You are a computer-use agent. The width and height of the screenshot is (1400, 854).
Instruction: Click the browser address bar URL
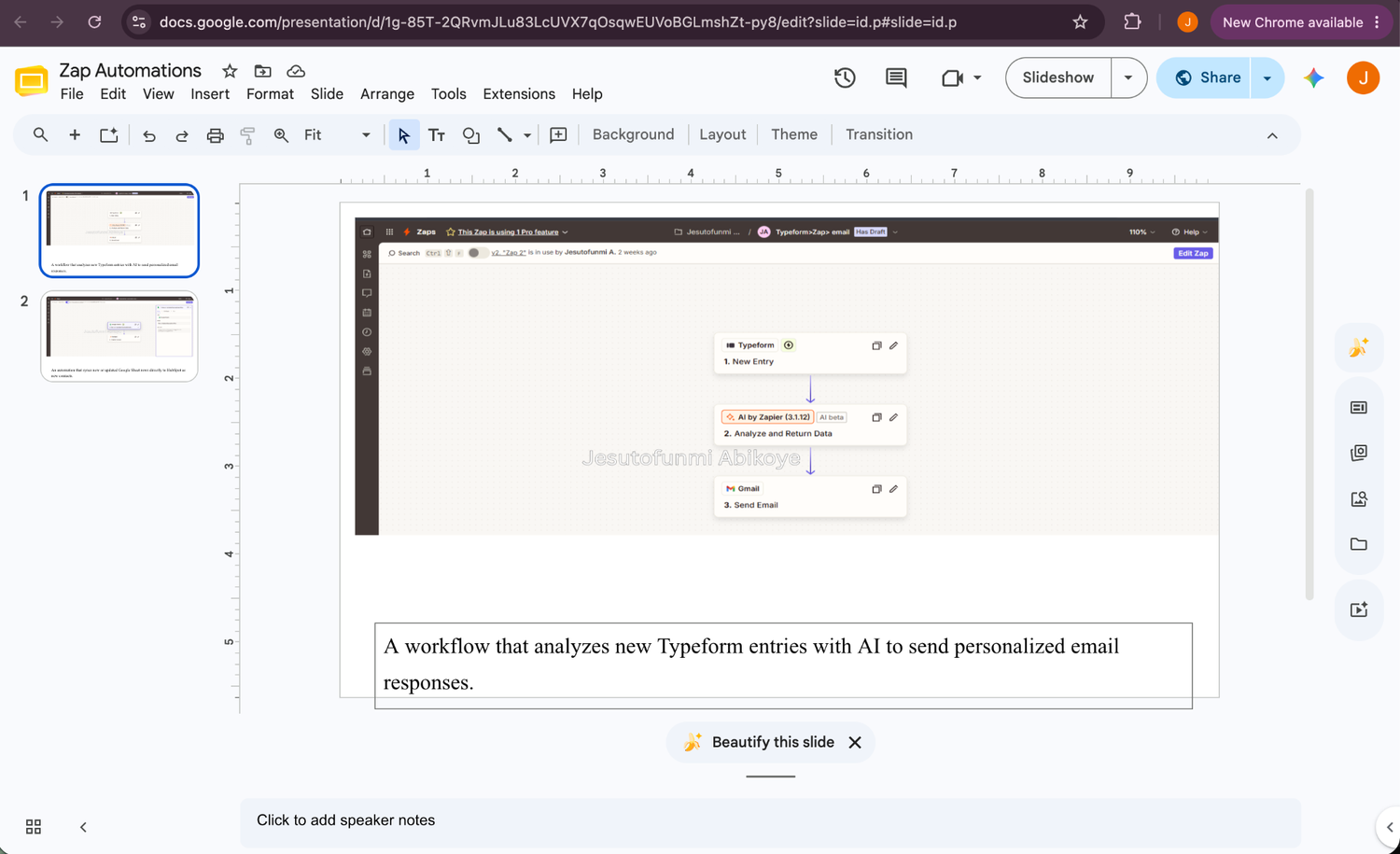coord(557,21)
